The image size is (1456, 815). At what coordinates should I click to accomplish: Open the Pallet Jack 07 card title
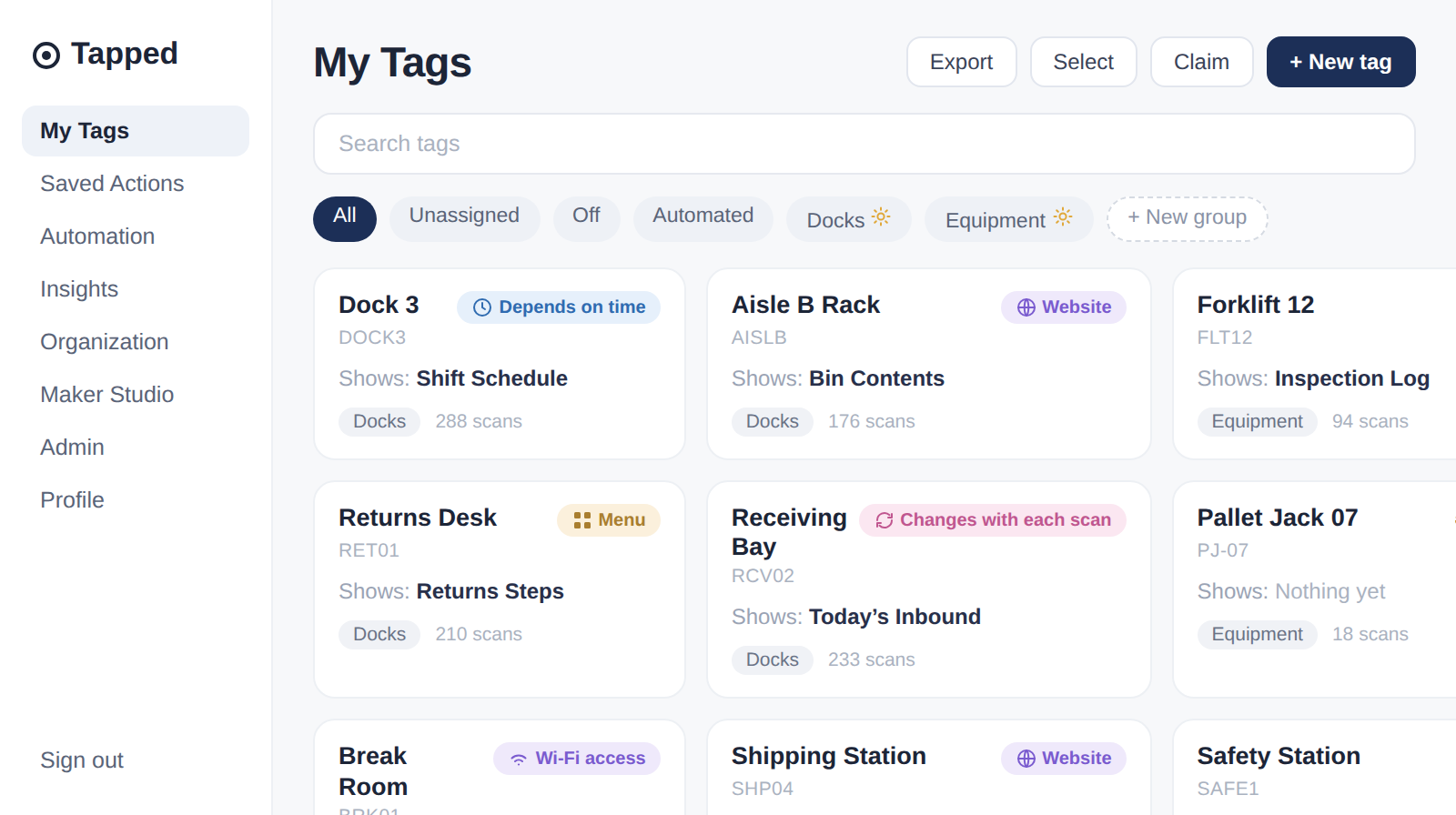[1278, 518]
